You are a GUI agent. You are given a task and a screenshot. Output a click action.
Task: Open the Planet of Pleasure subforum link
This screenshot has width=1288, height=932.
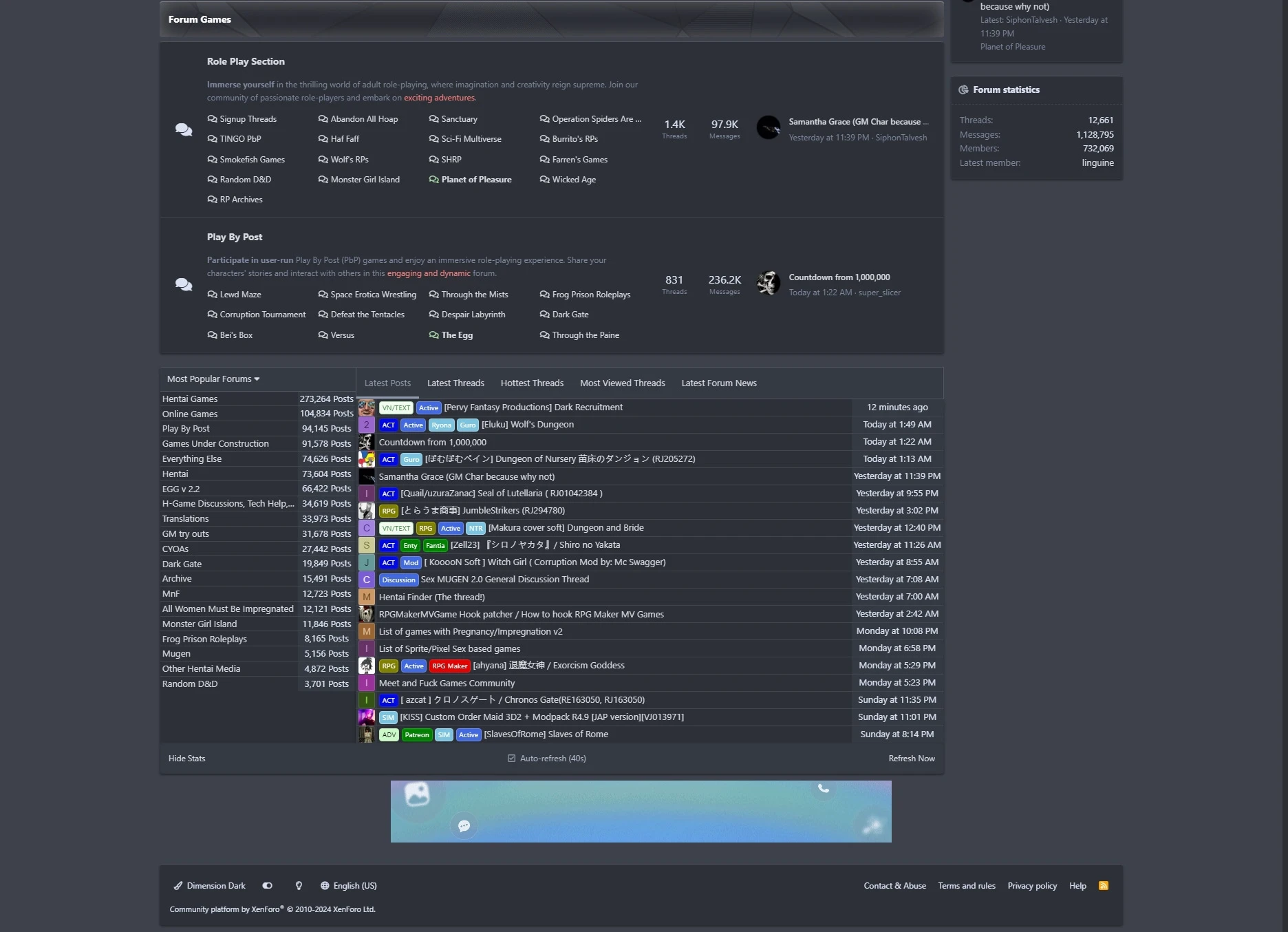pyautogui.click(x=476, y=180)
